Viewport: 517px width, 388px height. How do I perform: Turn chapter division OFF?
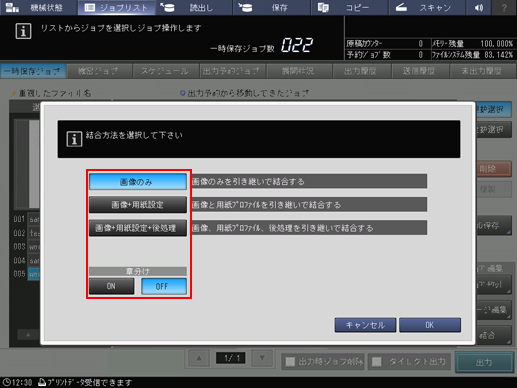click(x=164, y=286)
